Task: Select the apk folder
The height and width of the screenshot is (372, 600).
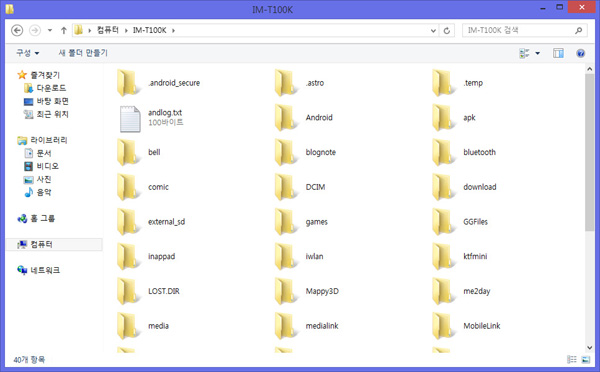Action: pos(454,117)
